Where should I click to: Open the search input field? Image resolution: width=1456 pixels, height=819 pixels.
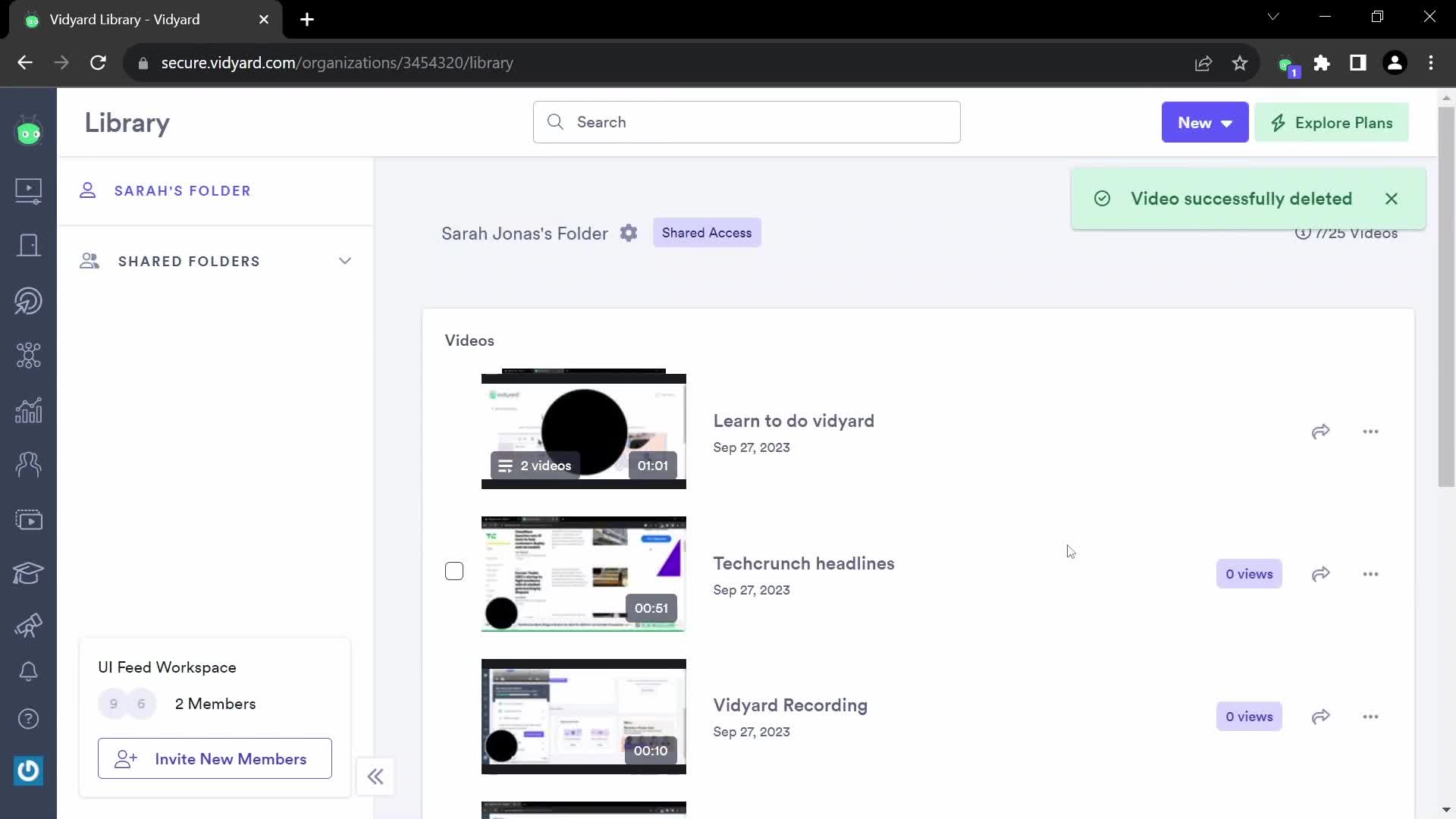pos(747,122)
